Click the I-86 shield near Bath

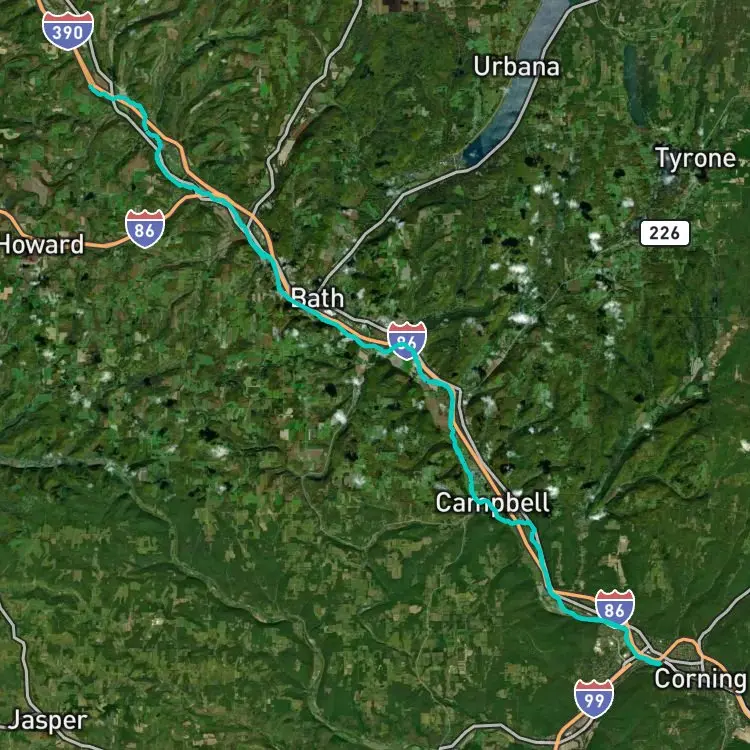click(407, 340)
